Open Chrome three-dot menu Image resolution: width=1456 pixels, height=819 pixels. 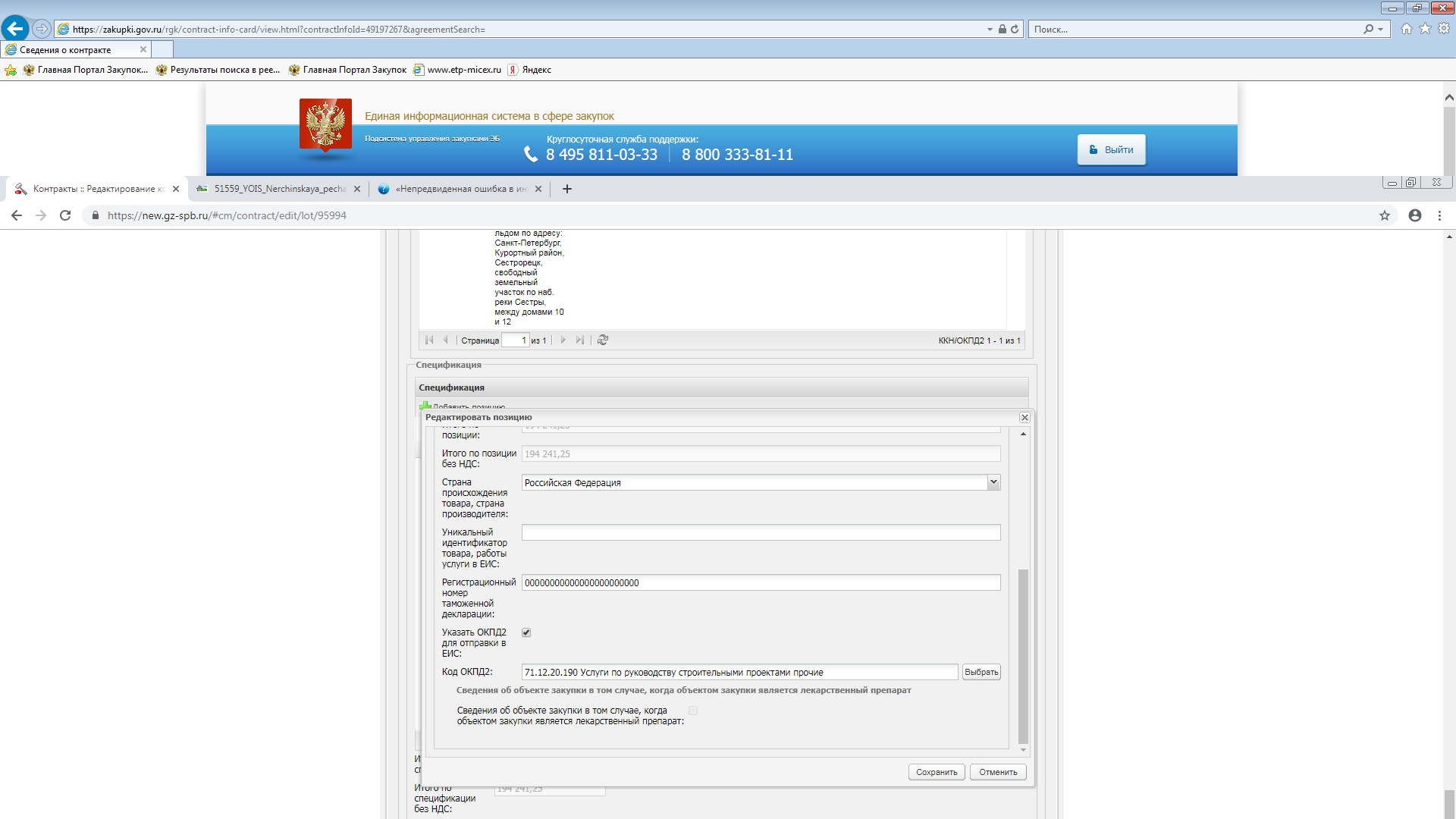tap(1439, 215)
